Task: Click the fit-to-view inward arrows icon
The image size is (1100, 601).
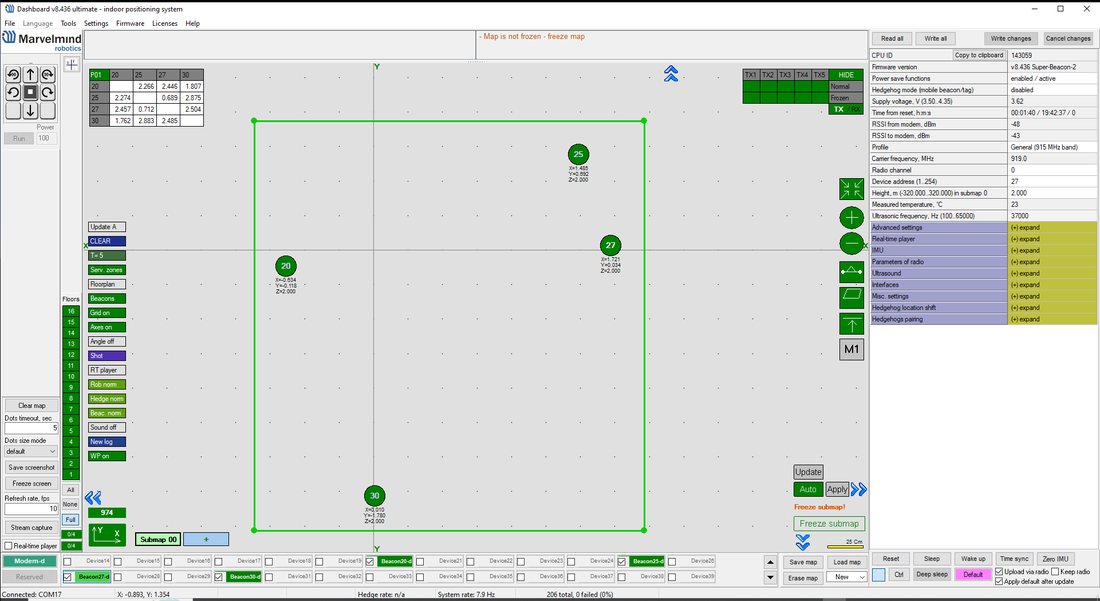Action: tap(852, 189)
